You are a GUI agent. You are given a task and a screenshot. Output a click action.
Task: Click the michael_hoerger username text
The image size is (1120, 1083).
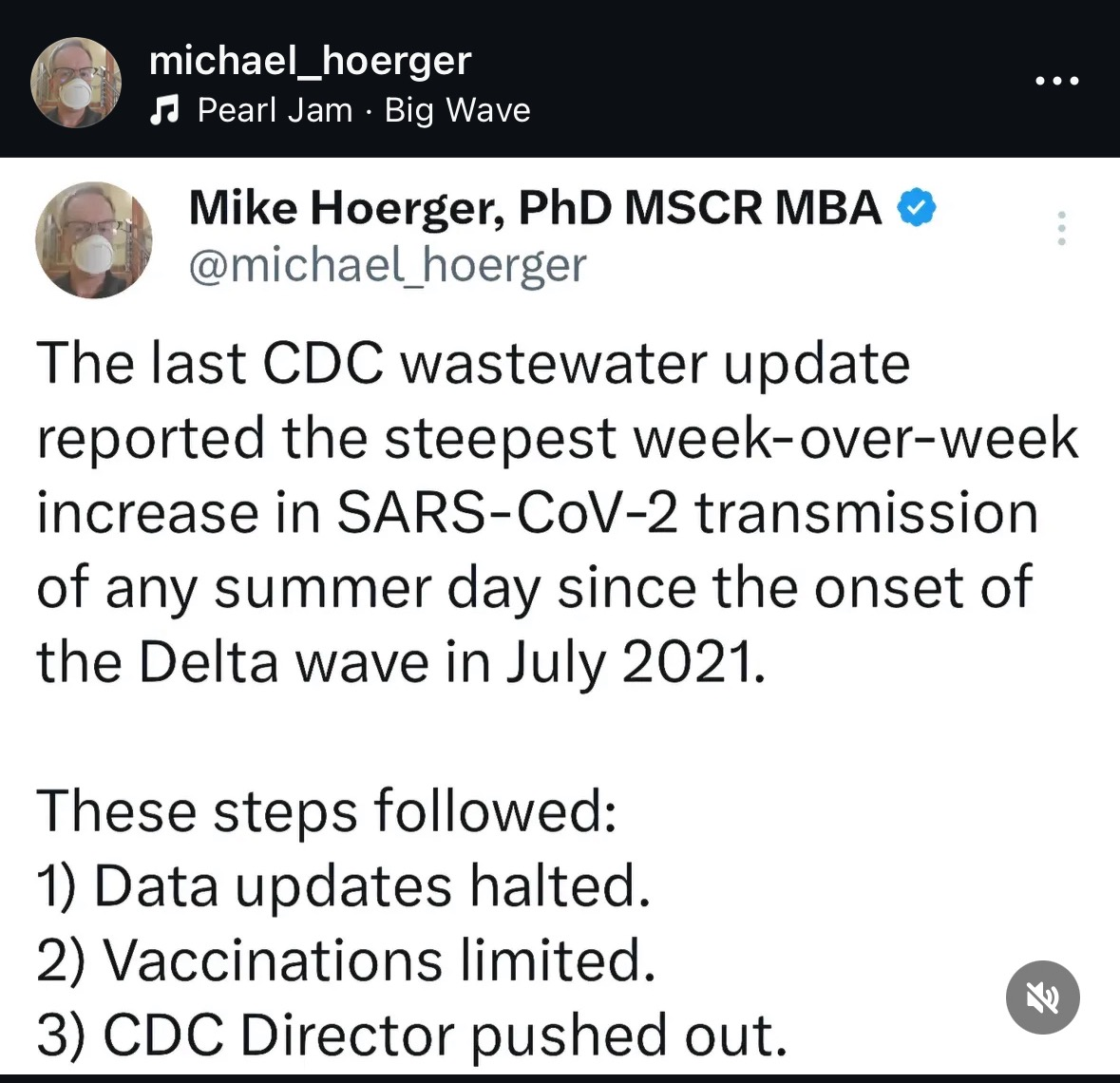(x=311, y=60)
